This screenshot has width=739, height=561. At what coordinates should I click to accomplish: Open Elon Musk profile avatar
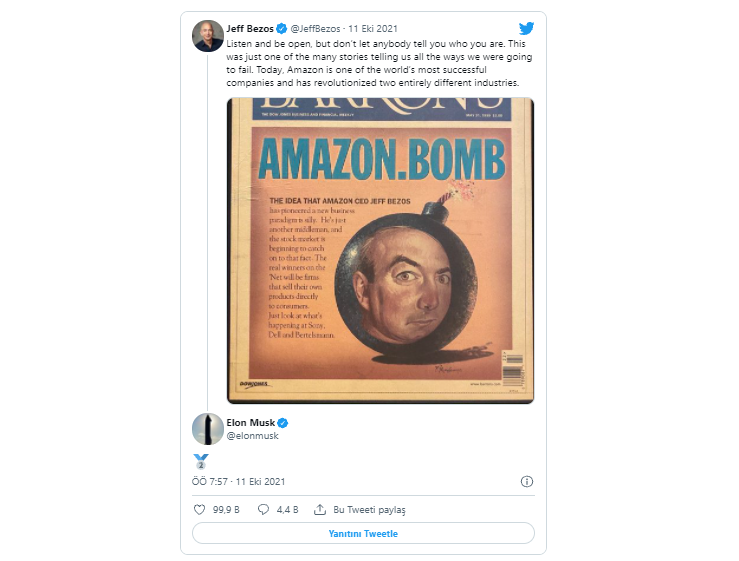pyautogui.click(x=208, y=429)
